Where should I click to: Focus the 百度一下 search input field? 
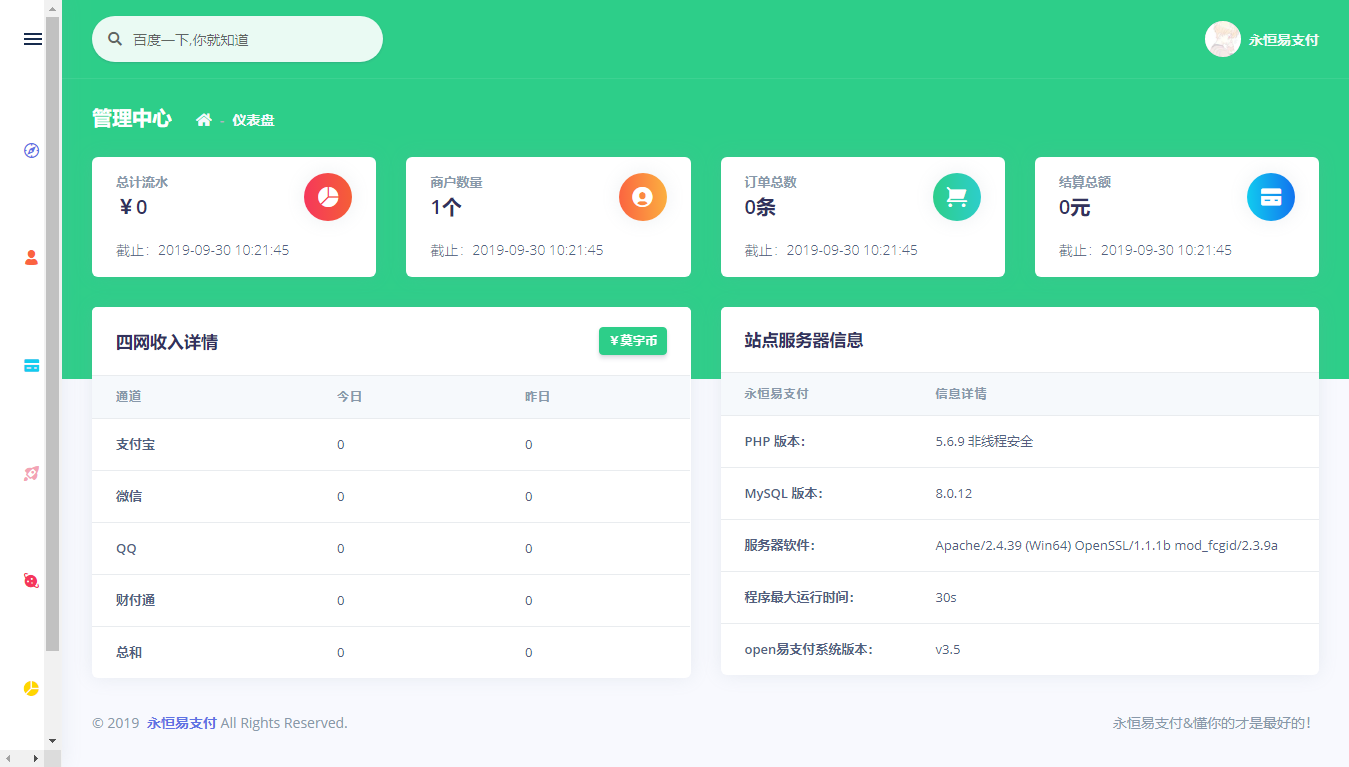coord(250,40)
